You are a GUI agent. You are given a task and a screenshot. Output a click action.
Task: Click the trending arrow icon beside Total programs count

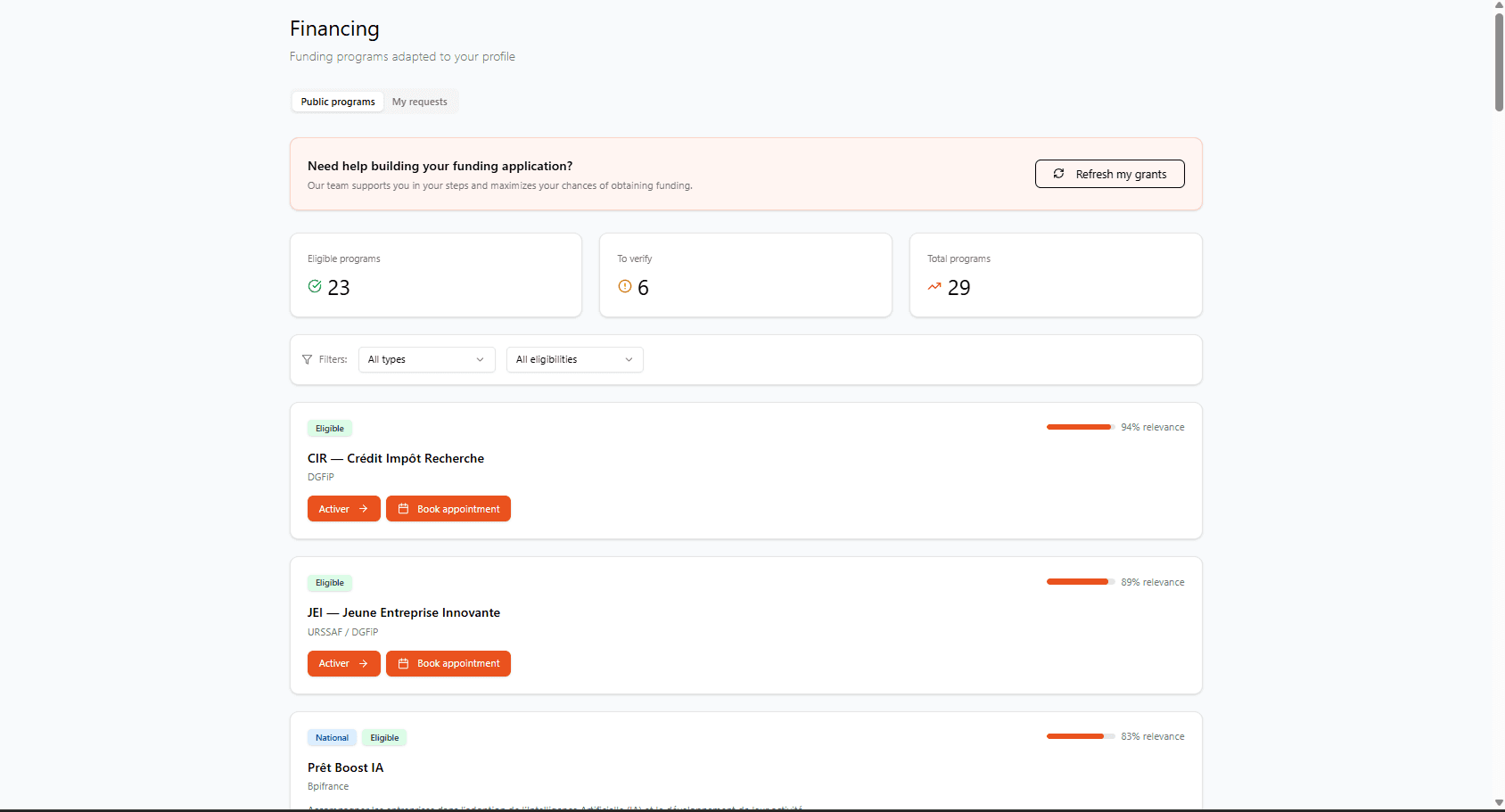coord(934,286)
